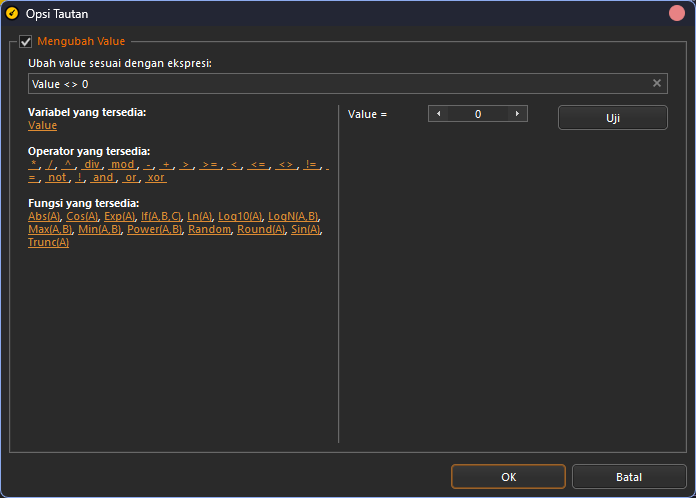Image resolution: width=696 pixels, height=498 pixels.
Task: Close the Opsi Tautan dialog
Action: coord(677,14)
